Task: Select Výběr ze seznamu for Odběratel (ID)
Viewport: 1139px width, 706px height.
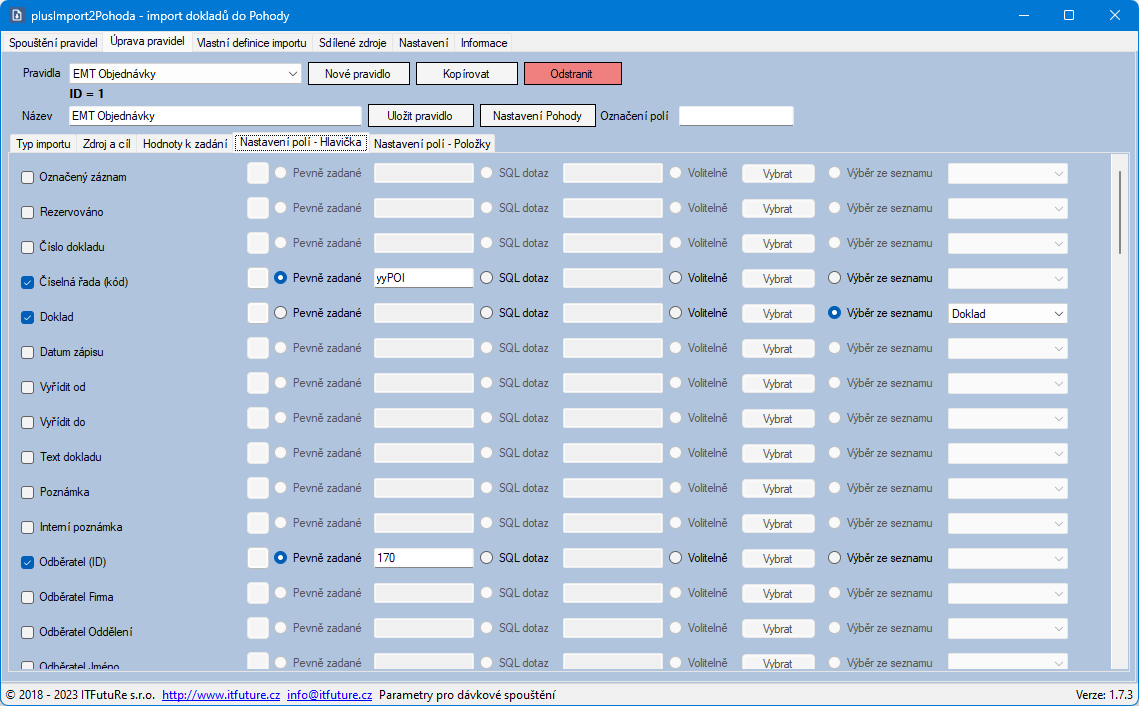Action: pos(835,558)
